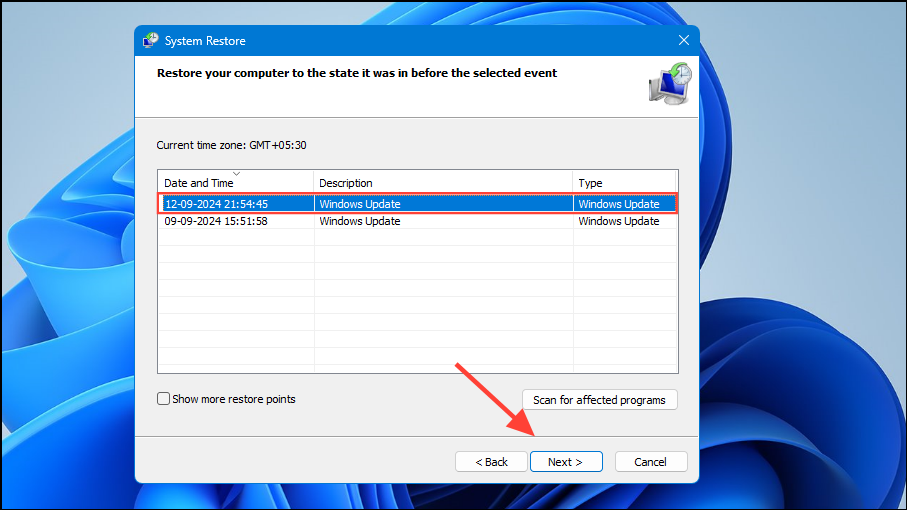
Task: Select restore point dated 09-09-2024 15:51:58
Action: [418, 221]
